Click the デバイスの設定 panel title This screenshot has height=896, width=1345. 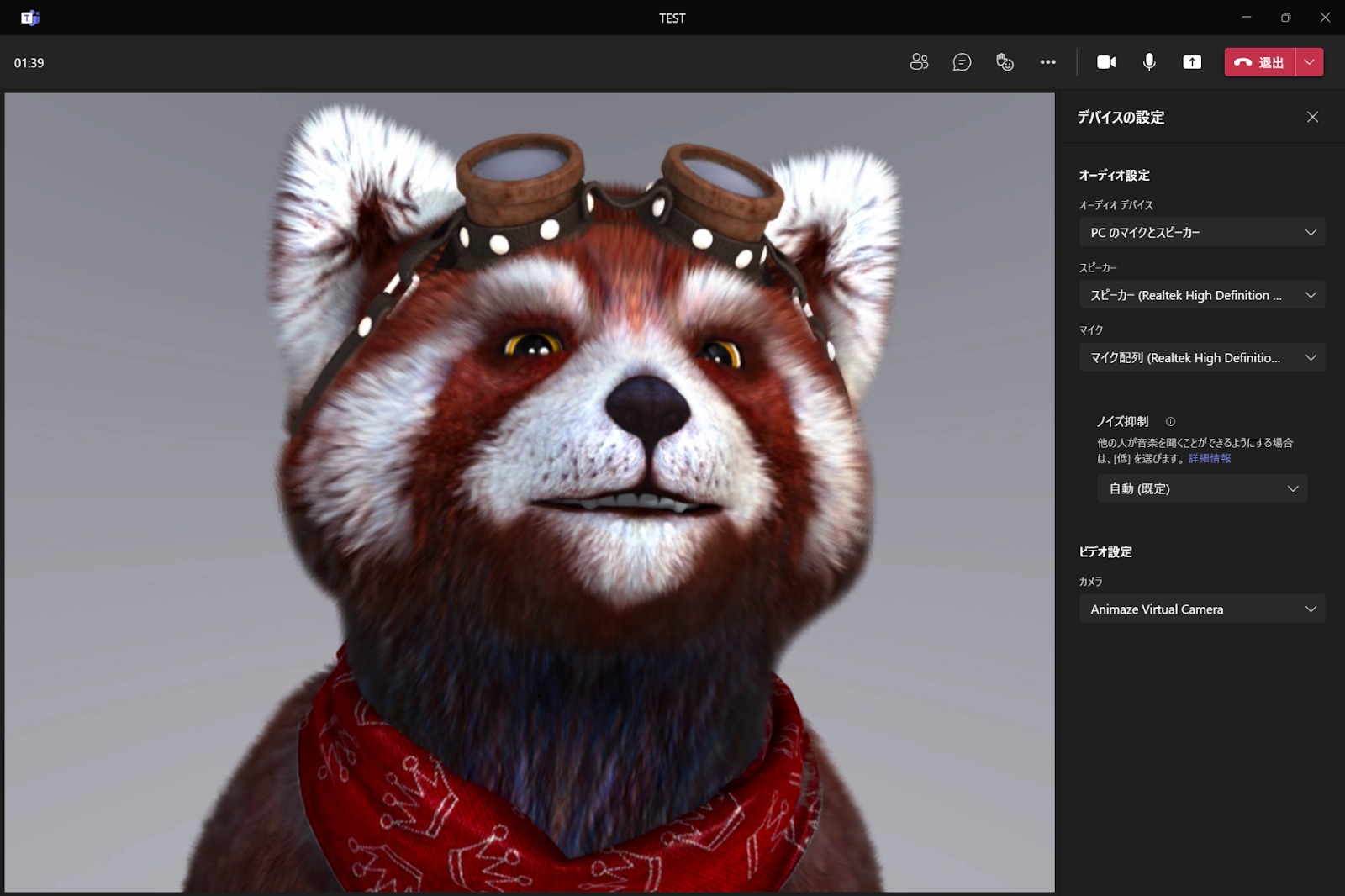click(1121, 117)
